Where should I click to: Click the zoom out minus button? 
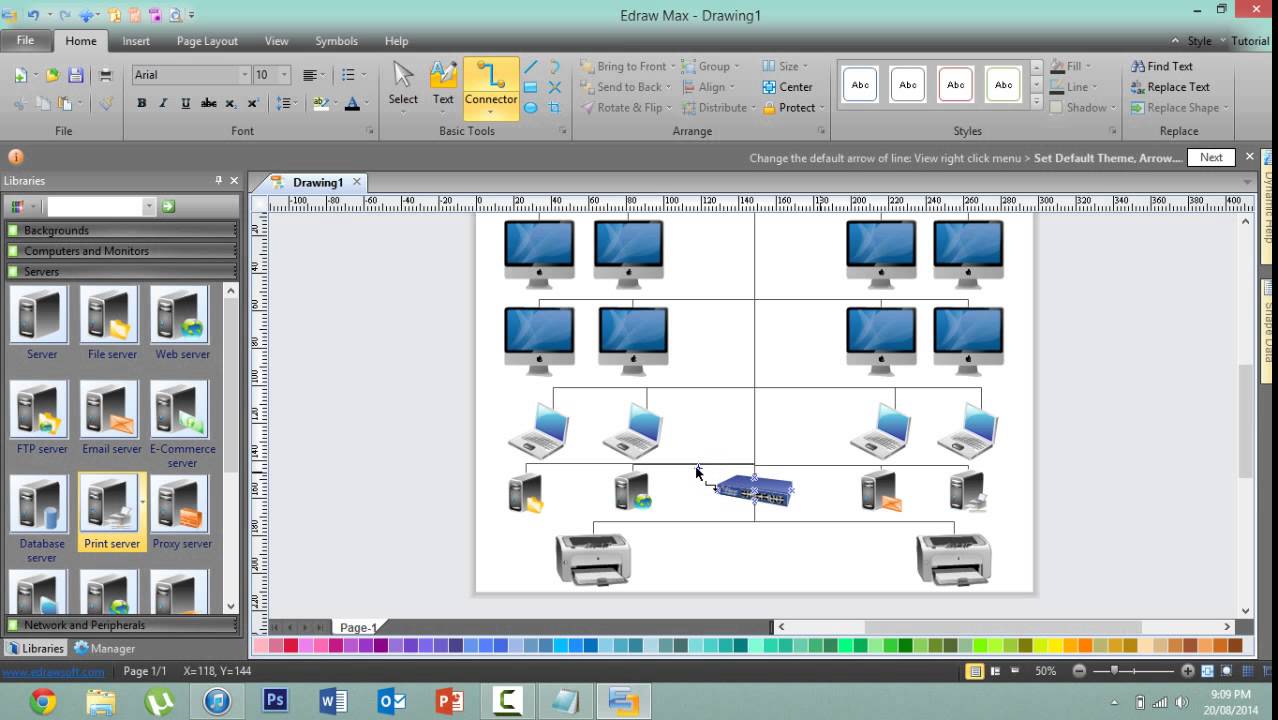pyautogui.click(x=1079, y=671)
